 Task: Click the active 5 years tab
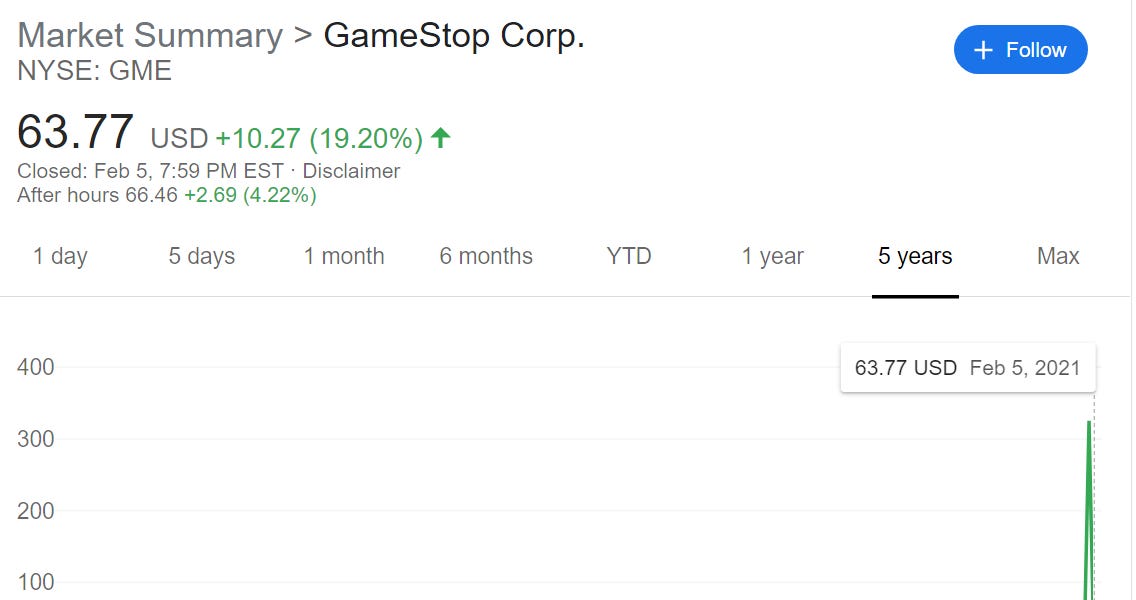[915, 256]
